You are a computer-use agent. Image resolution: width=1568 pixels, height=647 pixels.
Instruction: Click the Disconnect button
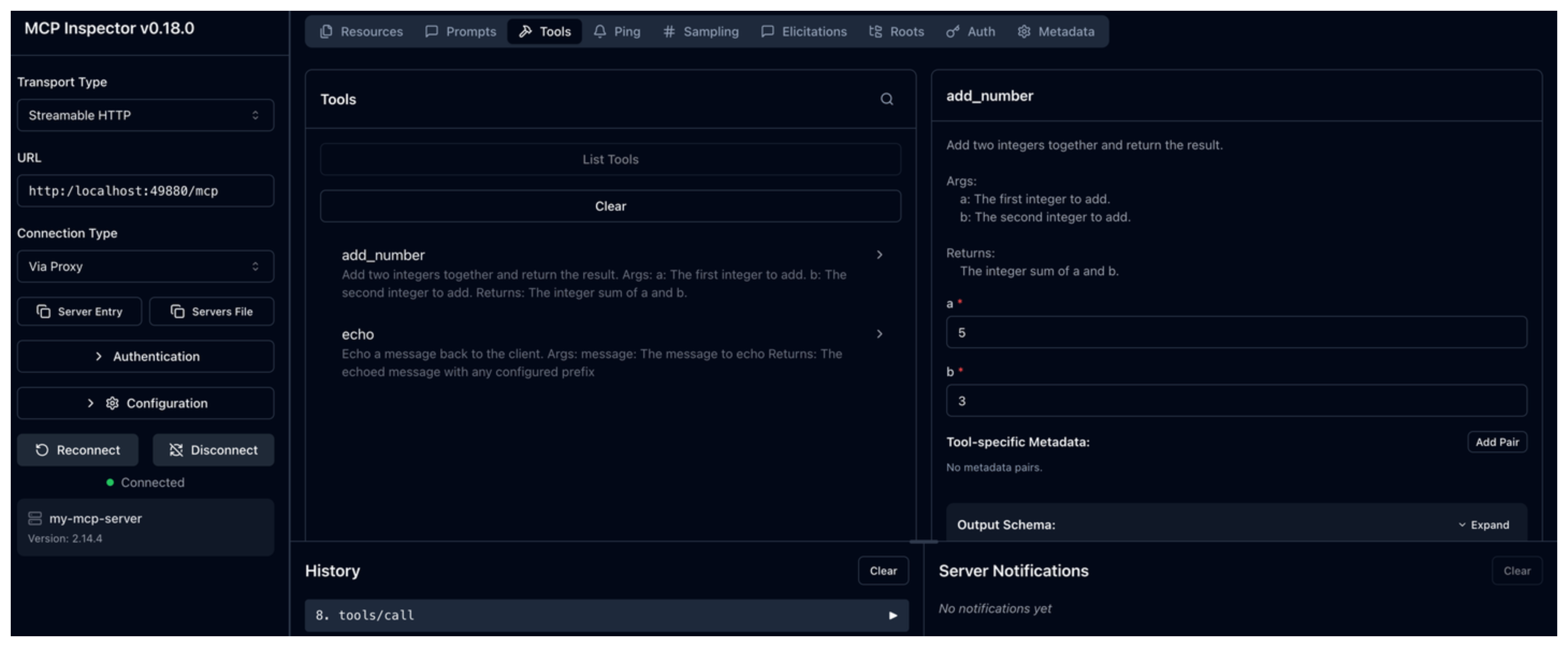tap(213, 450)
